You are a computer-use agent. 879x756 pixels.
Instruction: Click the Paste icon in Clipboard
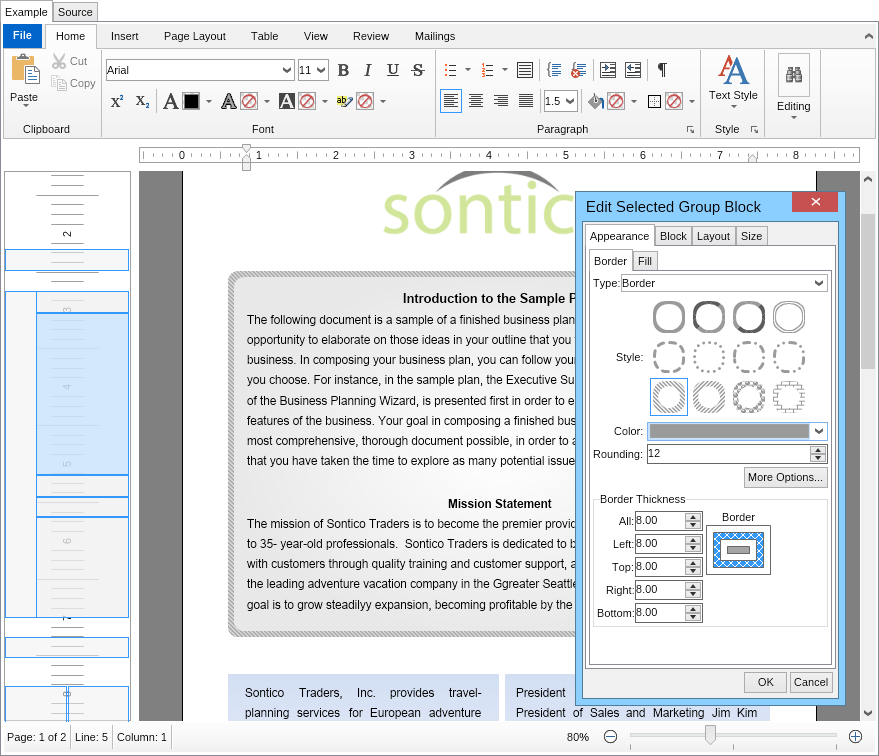[24, 70]
